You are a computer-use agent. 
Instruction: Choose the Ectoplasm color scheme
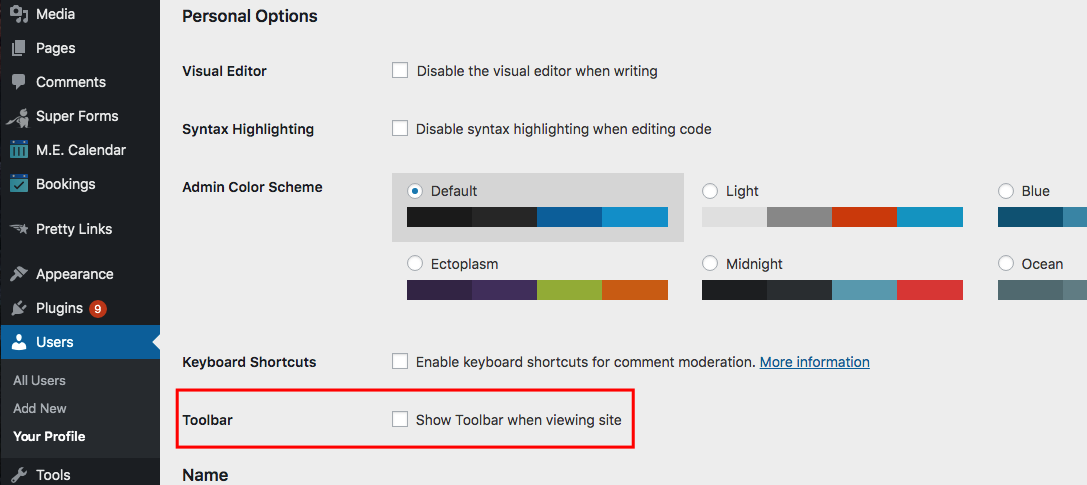415,263
